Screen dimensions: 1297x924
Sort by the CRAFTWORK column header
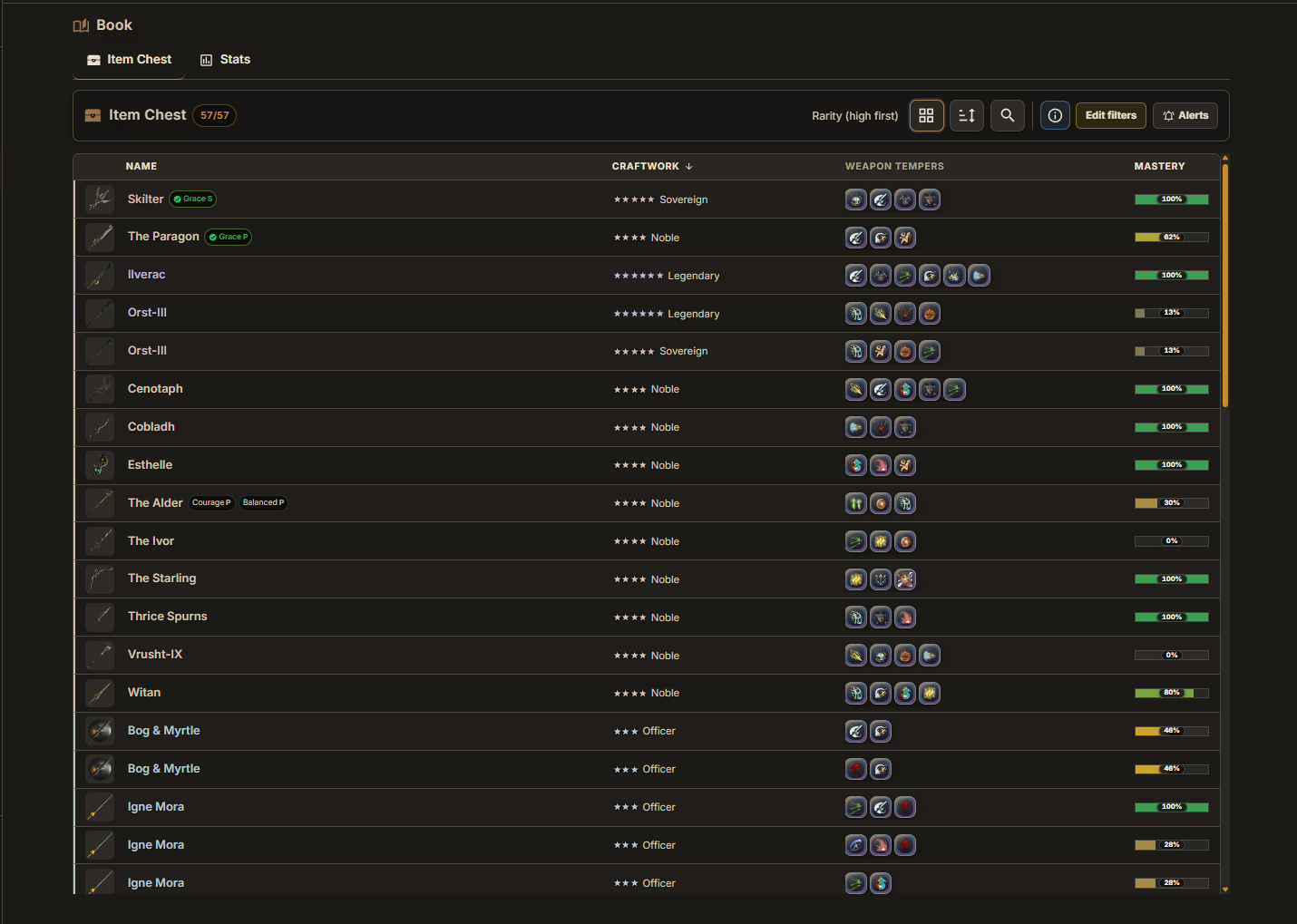(x=652, y=167)
